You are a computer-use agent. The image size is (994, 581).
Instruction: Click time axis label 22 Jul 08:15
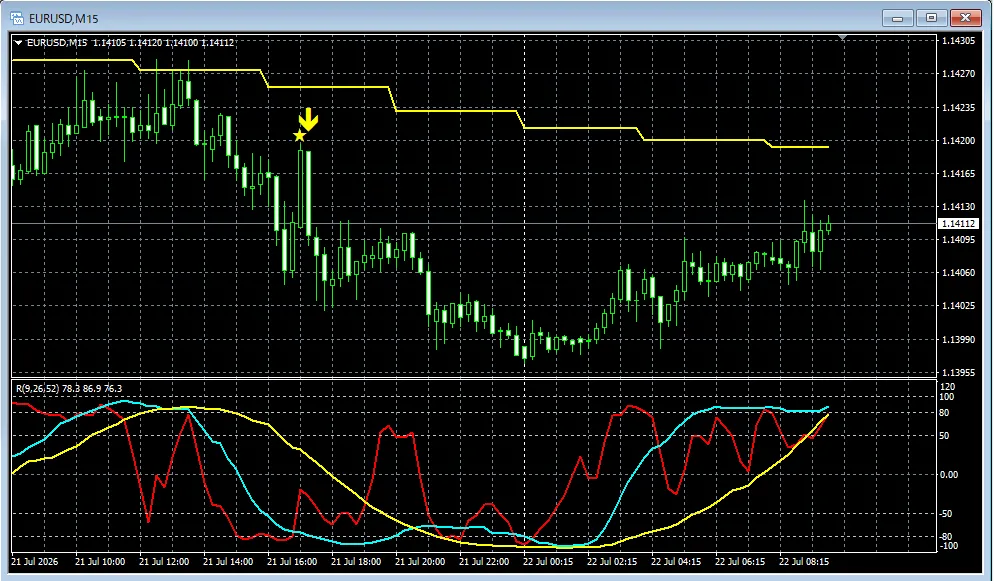click(804, 561)
